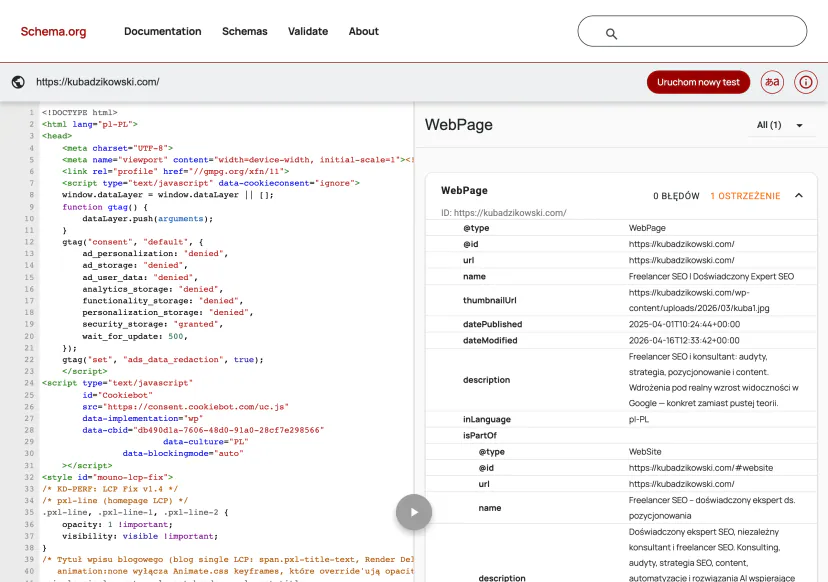Screen dimensions: 828x582
Task: Click the WebPage @type value row
Action: point(621,228)
